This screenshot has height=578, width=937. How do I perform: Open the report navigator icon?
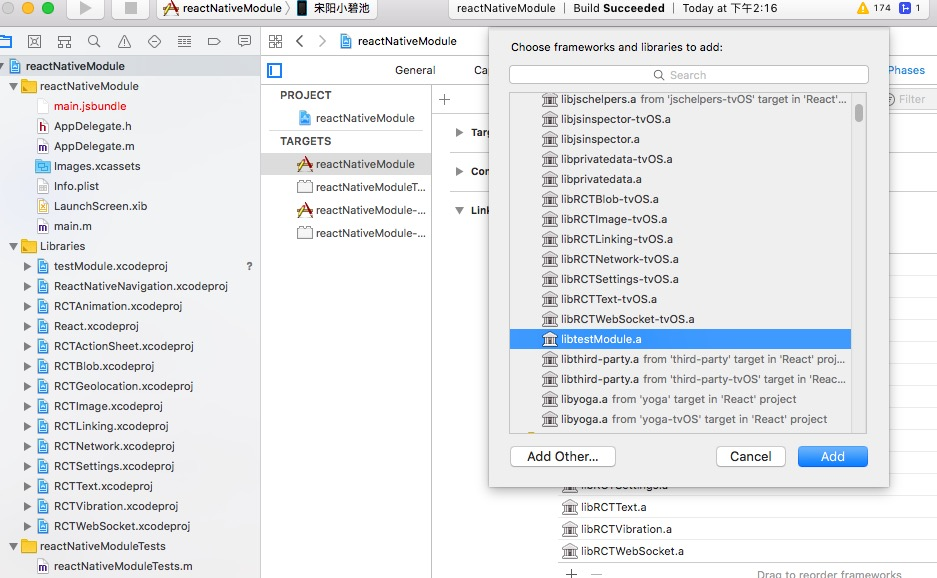(244, 41)
